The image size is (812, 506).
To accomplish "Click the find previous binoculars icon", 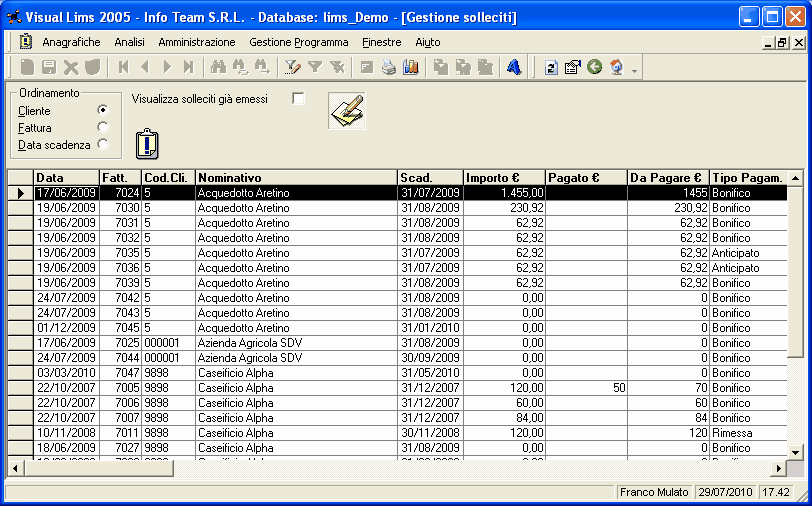I will [240, 67].
